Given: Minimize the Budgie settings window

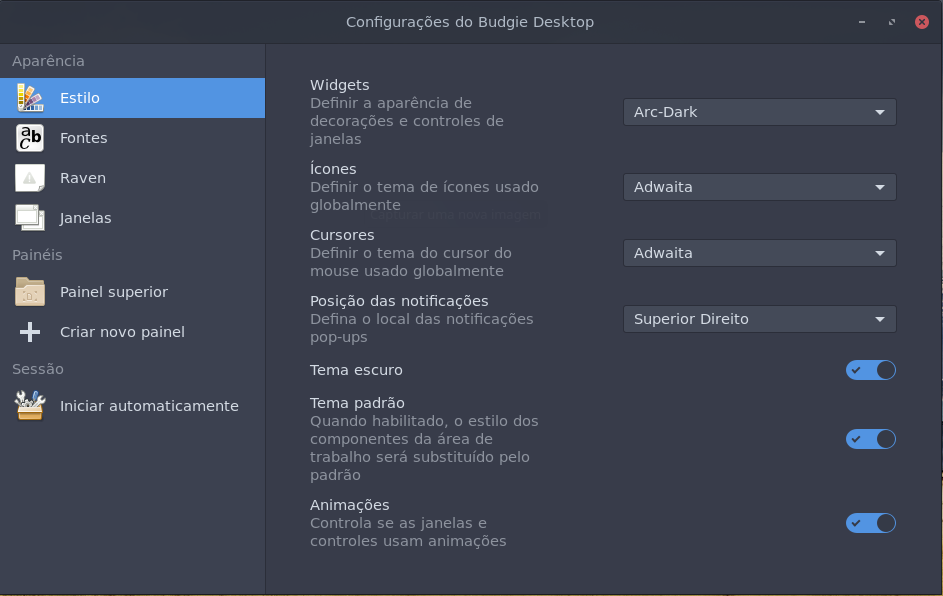Looking at the screenshot, I should pos(862,22).
